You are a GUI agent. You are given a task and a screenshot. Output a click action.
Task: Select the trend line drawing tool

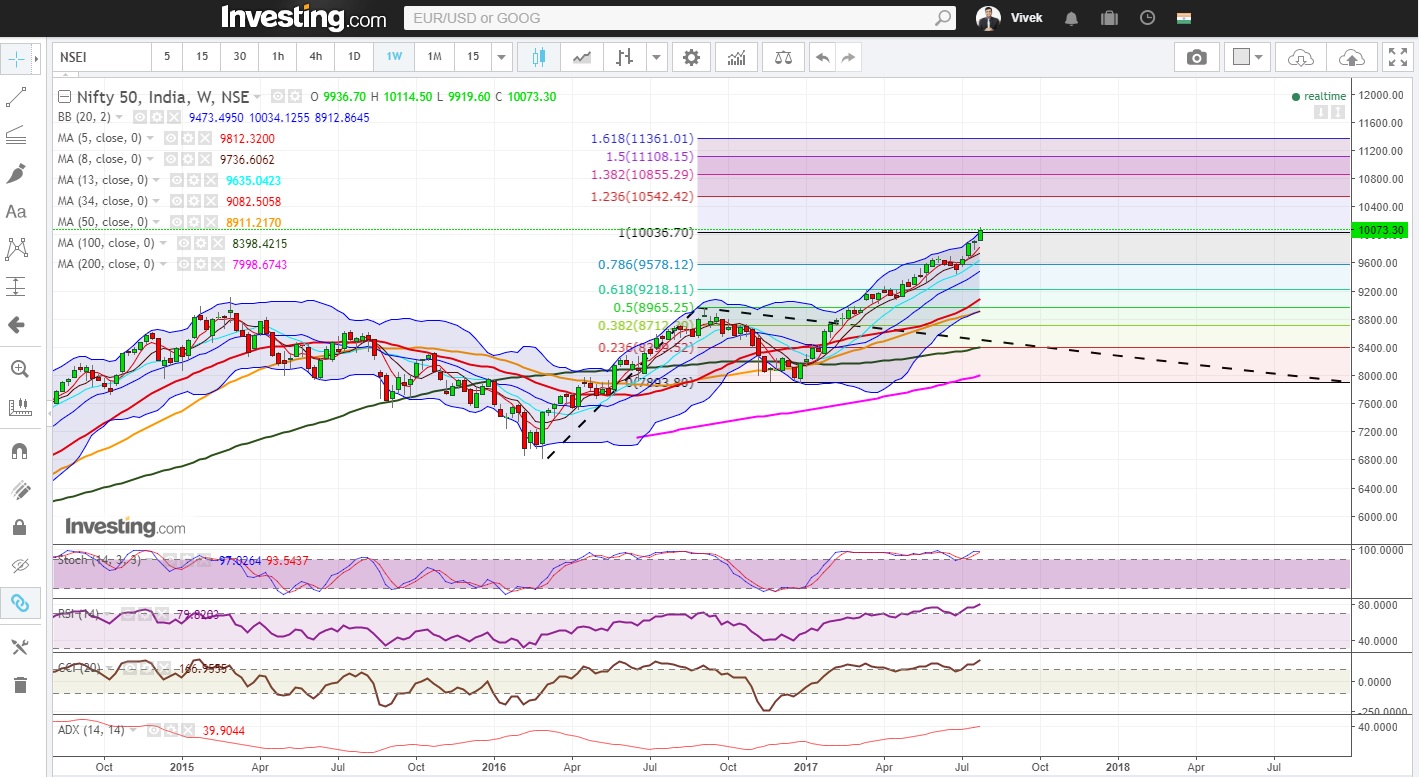coord(16,97)
